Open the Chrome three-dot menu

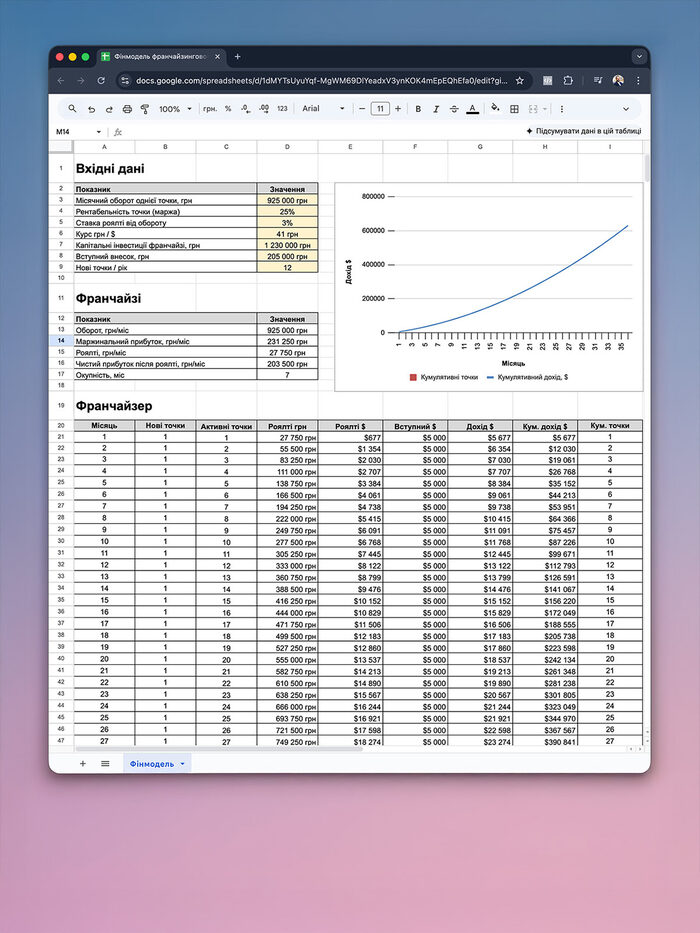click(x=638, y=80)
